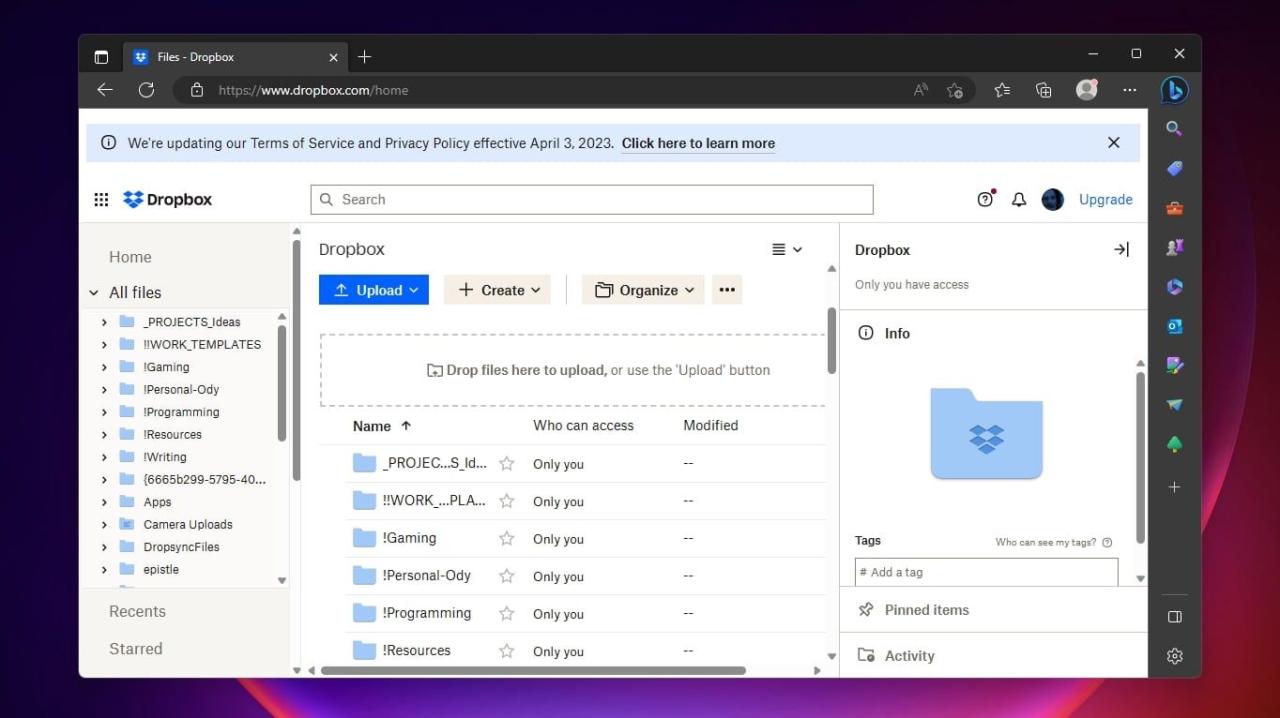Open the Edge sidebar search icon
This screenshot has width=1280, height=718.
pos(1174,129)
